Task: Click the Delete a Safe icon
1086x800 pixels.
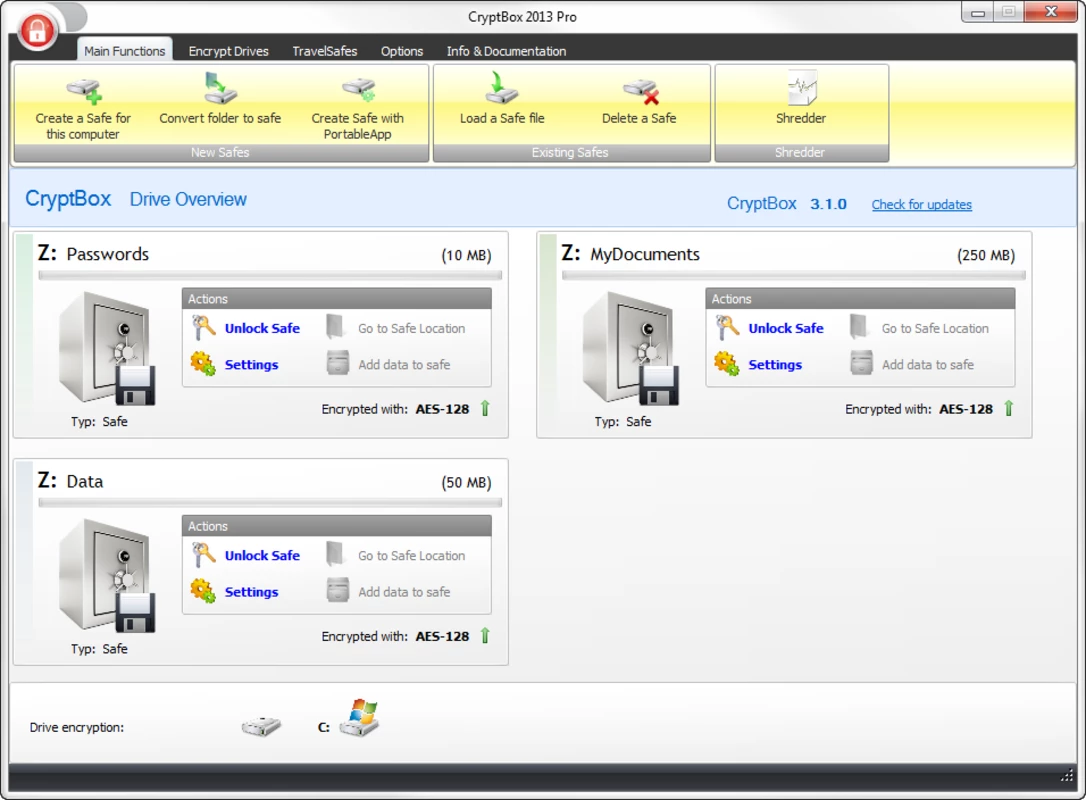Action: coord(640,91)
